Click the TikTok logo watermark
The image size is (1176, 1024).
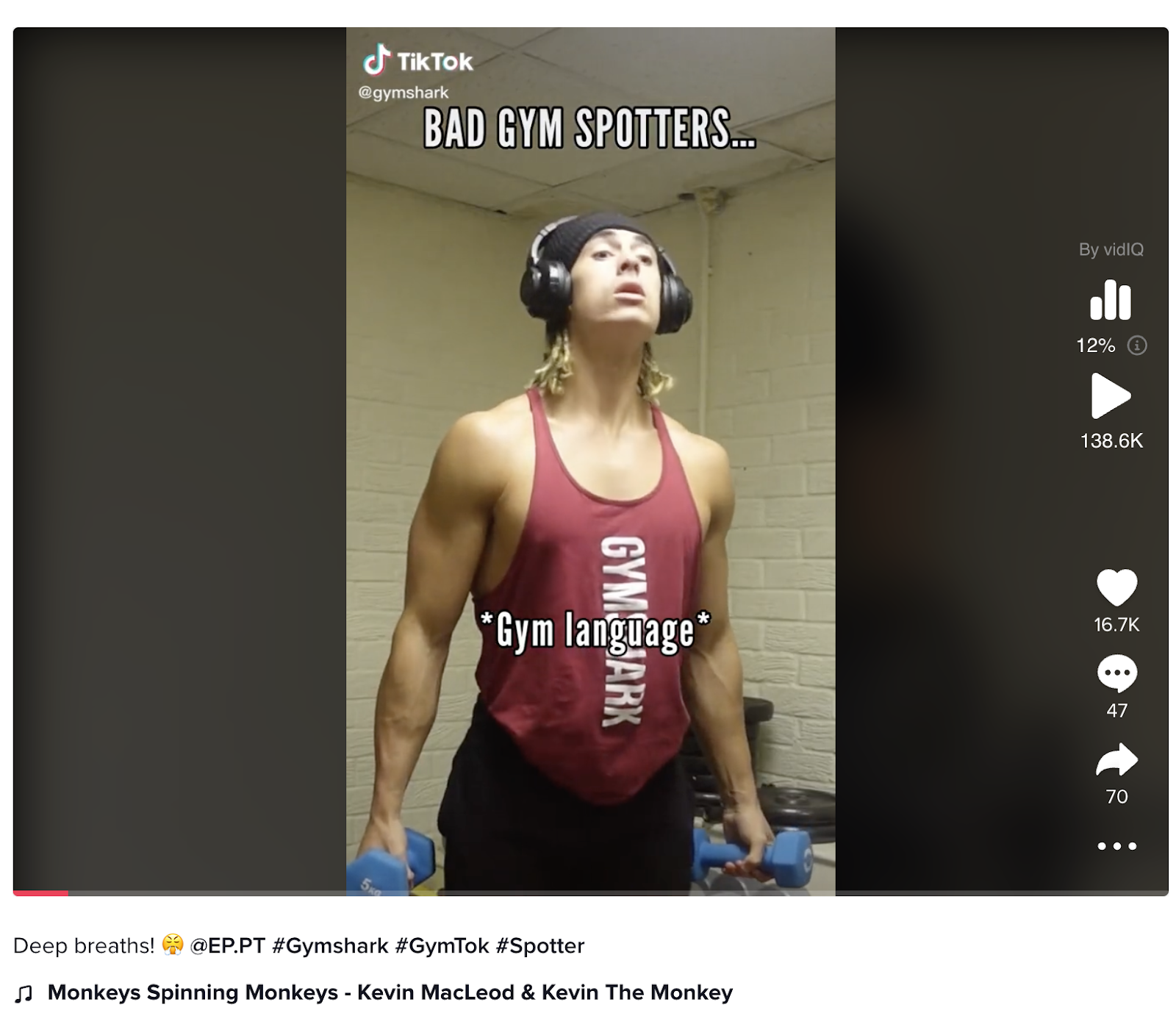coord(417,60)
